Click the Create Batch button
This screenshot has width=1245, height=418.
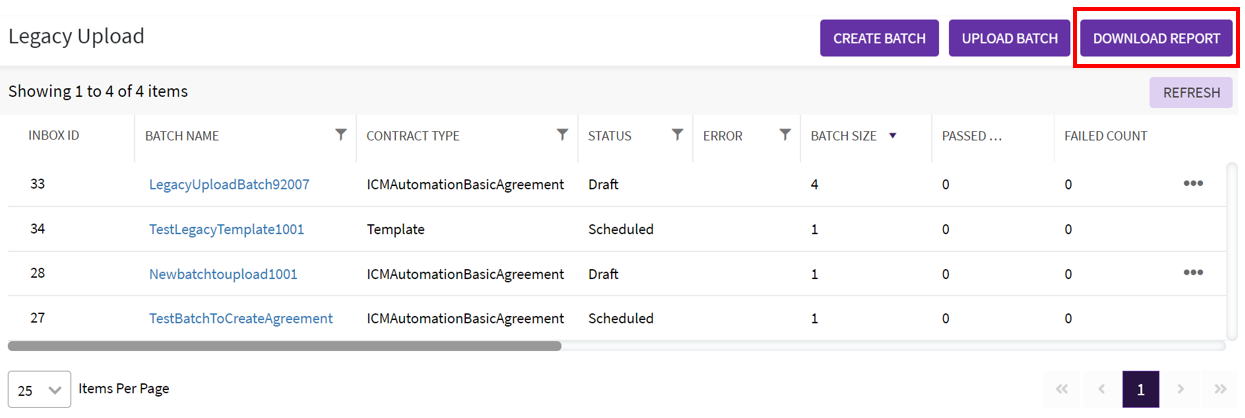pos(879,39)
